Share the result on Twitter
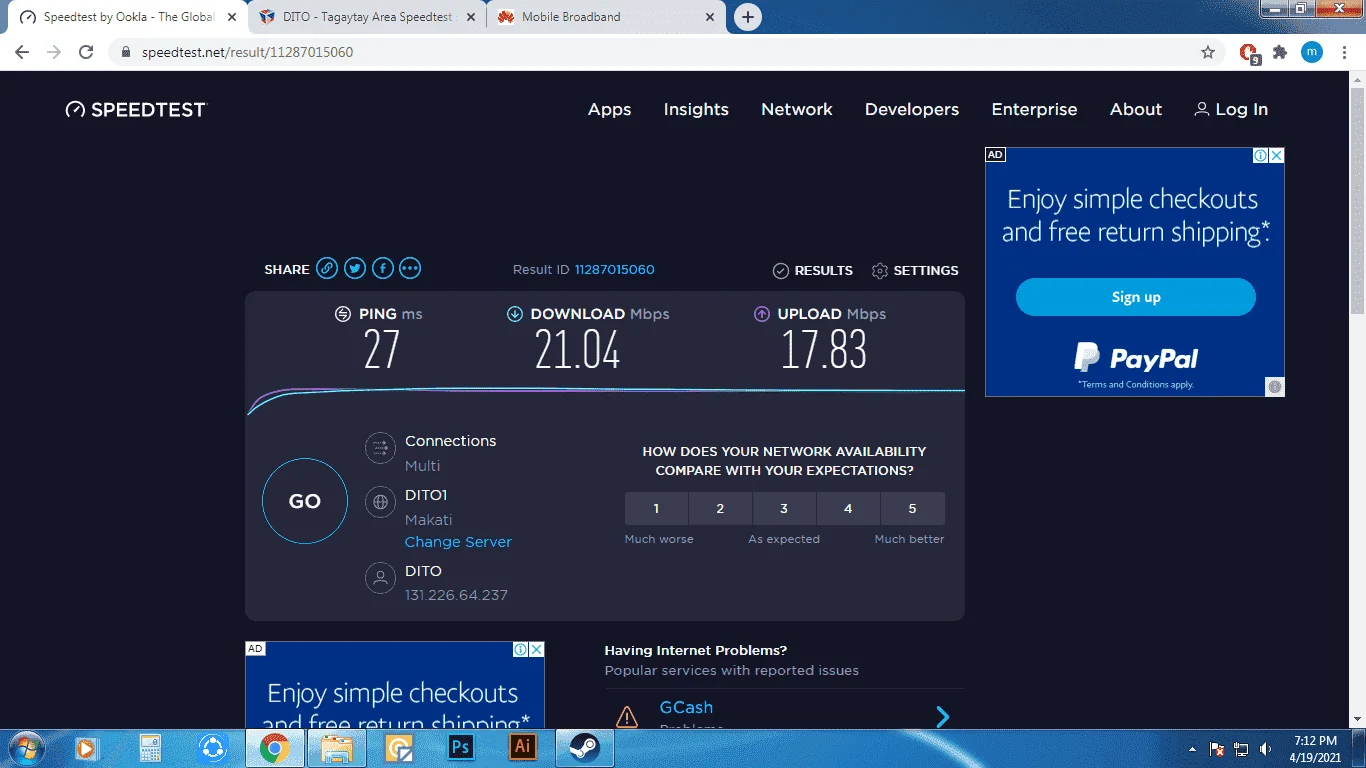1366x768 pixels. (x=355, y=269)
